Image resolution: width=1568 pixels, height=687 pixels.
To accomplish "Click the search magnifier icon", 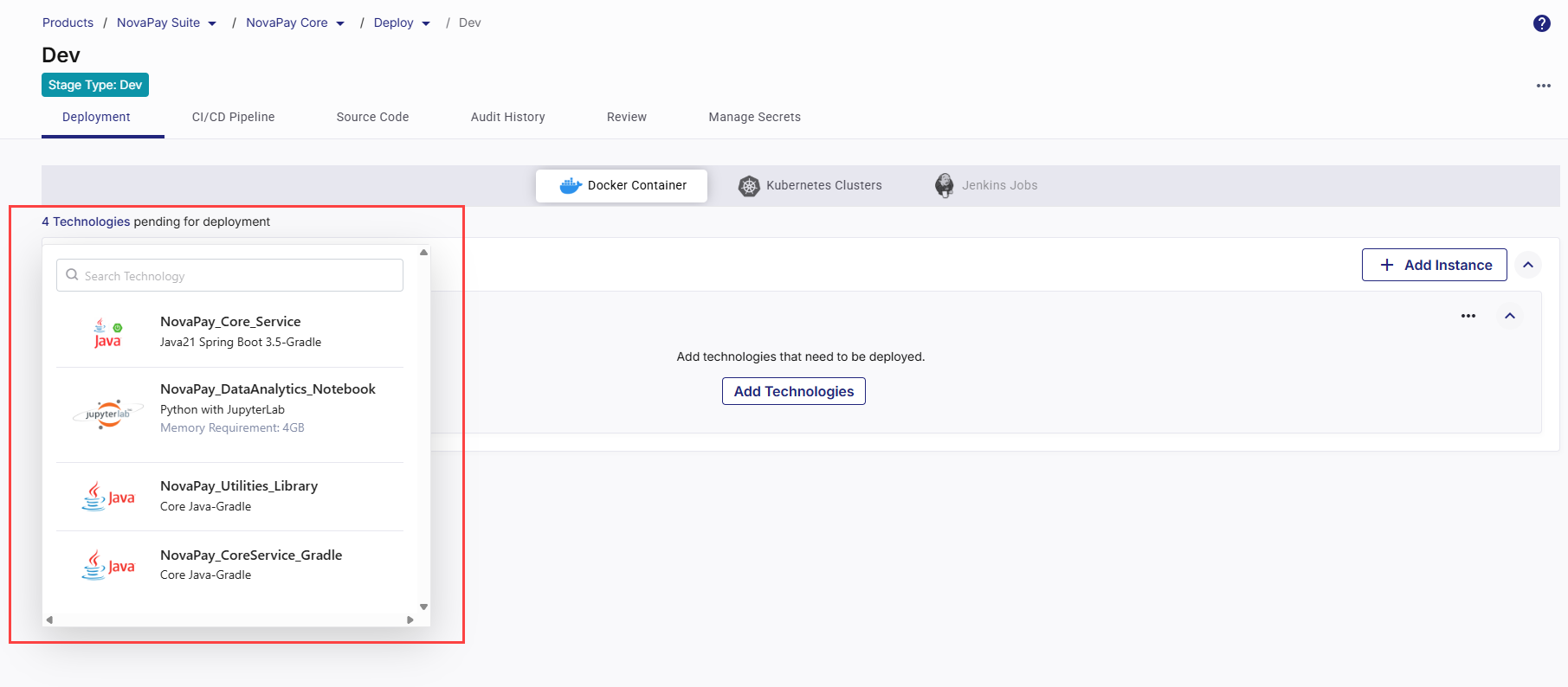I will (72, 275).
